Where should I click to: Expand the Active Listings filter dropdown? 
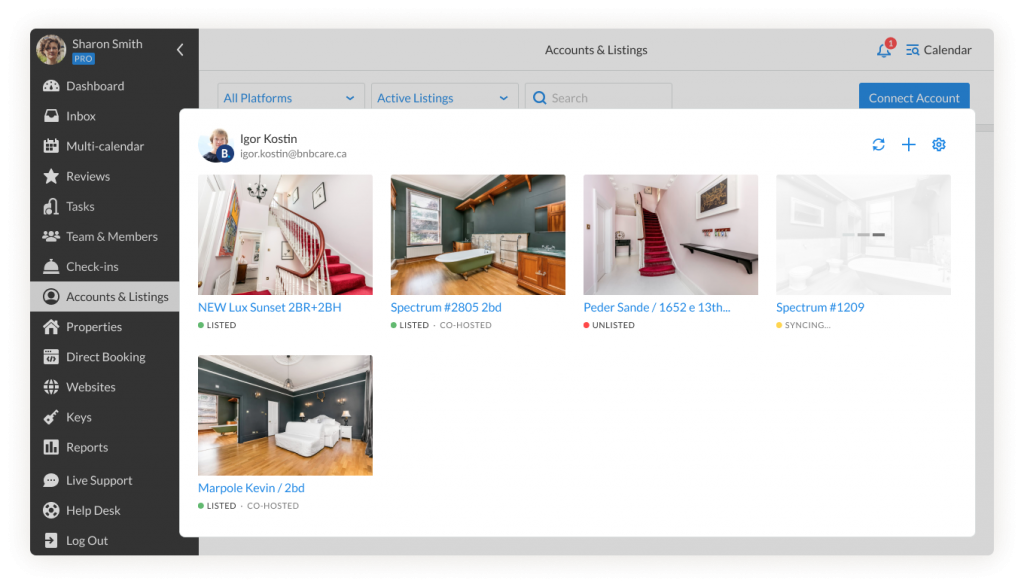point(443,97)
